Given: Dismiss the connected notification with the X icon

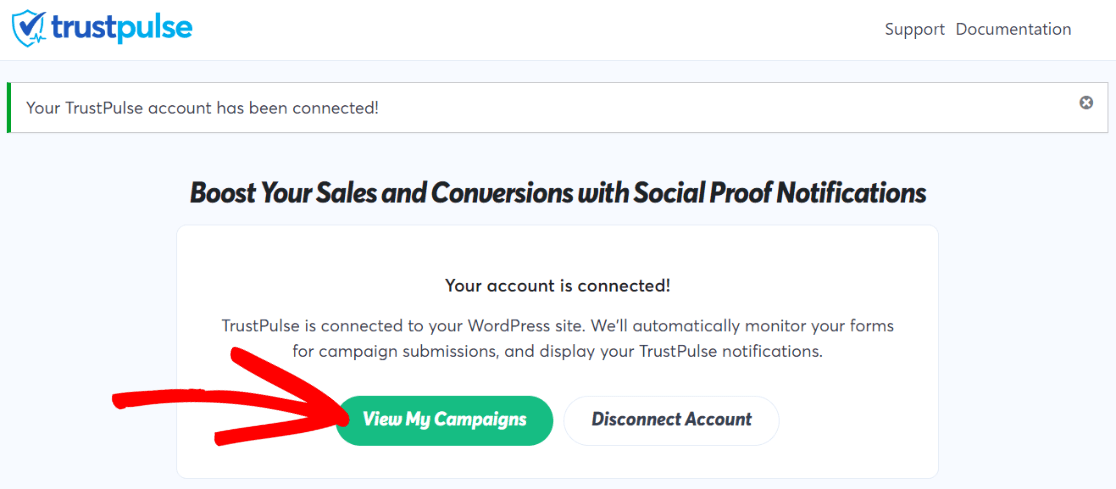Looking at the screenshot, I should coord(1086,103).
